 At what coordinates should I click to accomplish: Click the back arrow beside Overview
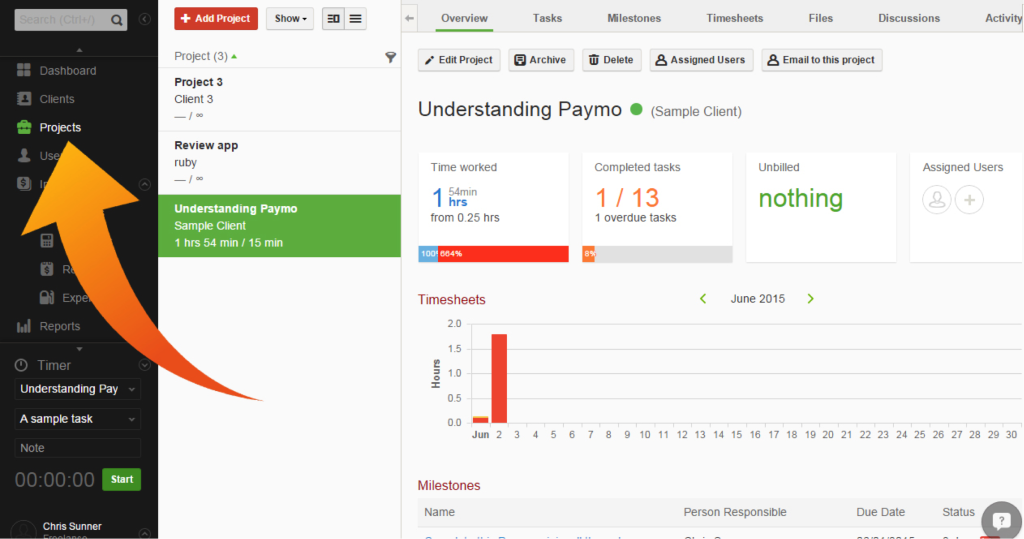(x=409, y=18)
